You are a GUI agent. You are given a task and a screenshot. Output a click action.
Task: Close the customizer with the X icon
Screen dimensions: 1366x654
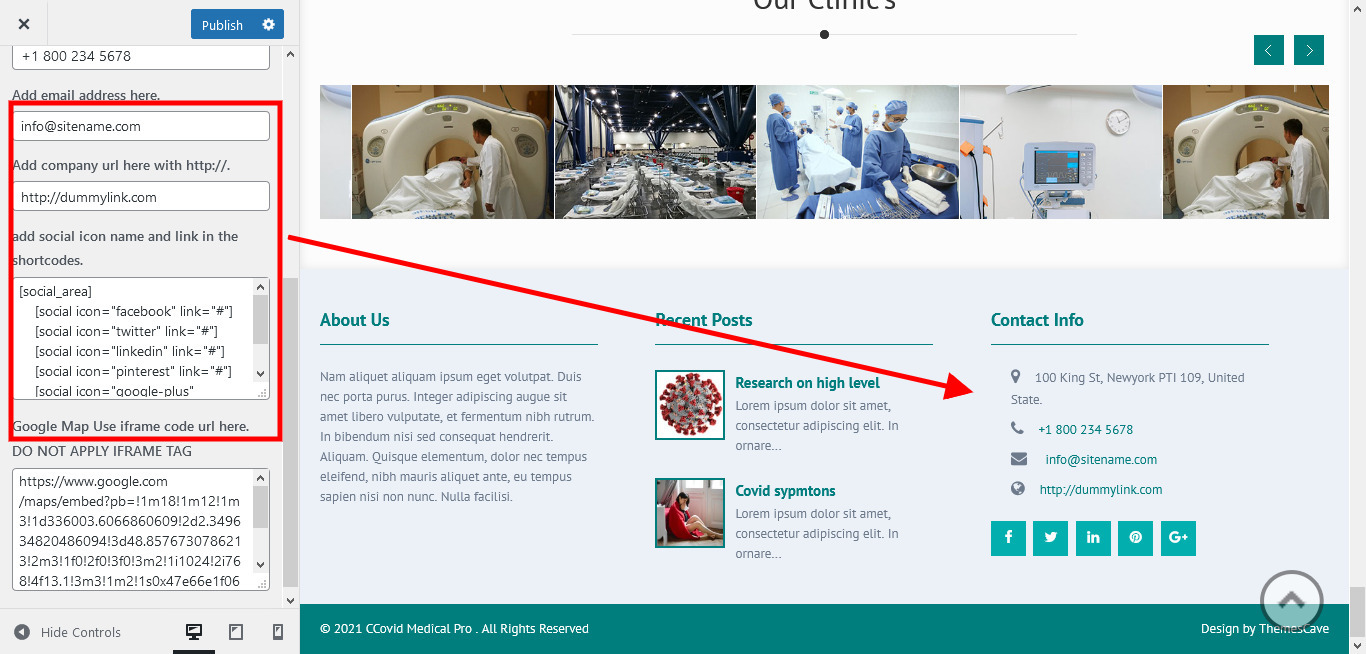click(24, 25)
